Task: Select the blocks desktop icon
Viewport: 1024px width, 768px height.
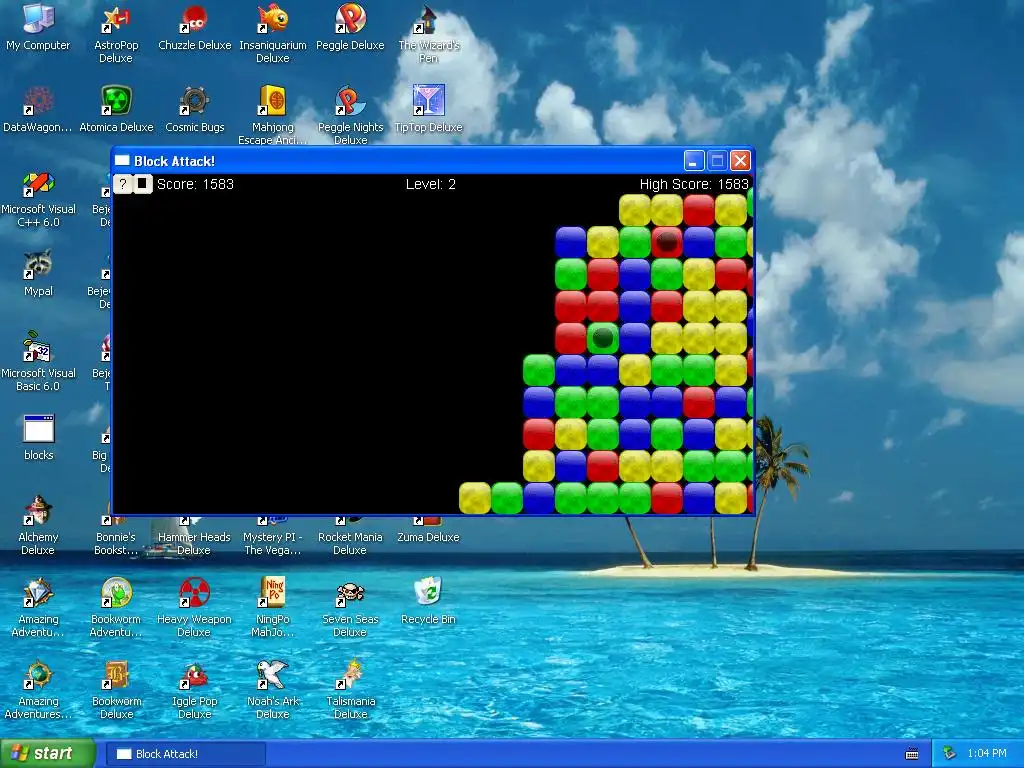Action: pos(39,438)
